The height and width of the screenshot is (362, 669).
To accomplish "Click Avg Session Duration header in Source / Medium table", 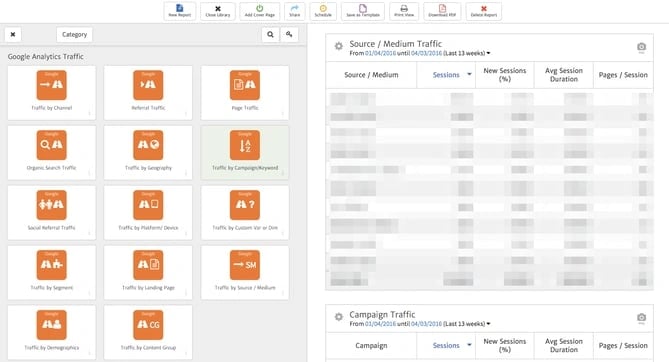I will coord(564,75).
